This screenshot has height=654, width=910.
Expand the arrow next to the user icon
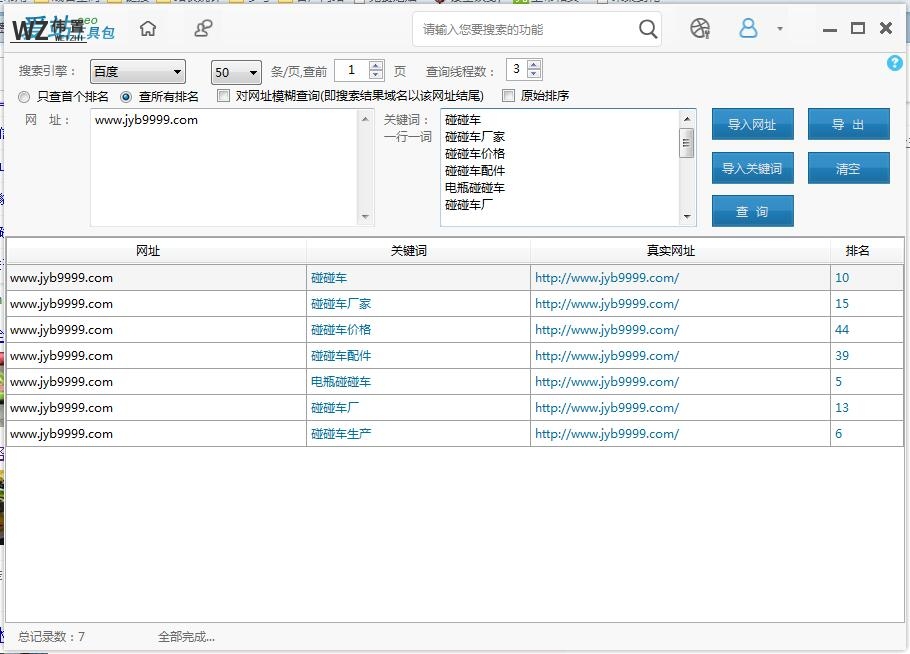tap(778, 30)
